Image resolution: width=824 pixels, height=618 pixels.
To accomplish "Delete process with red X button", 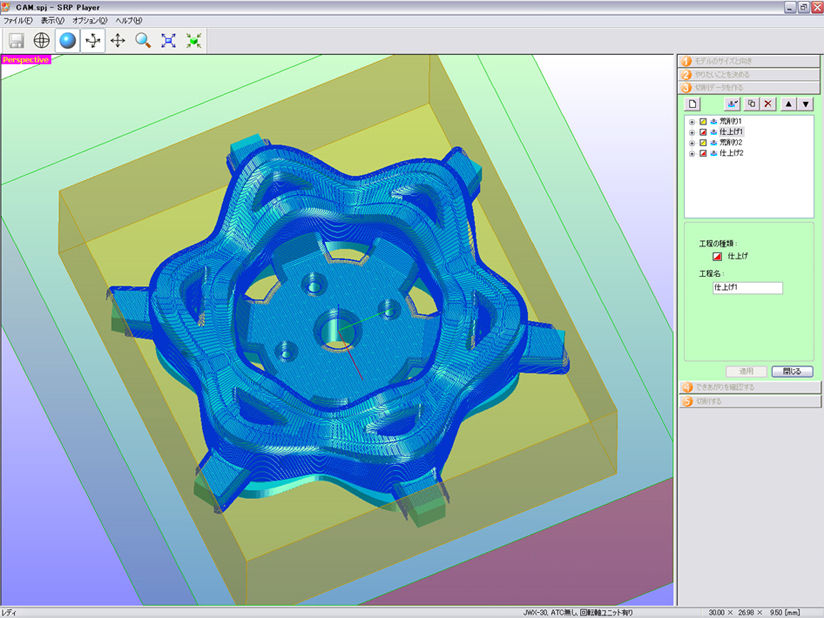I will click(768, 104).
